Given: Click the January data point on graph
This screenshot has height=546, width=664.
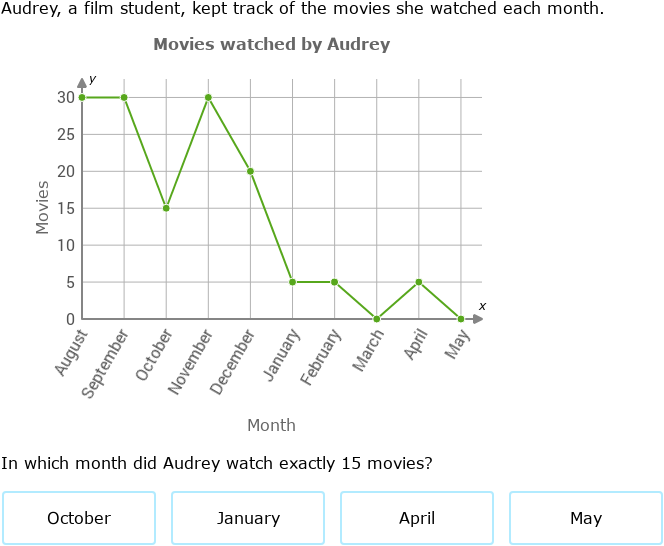Looking at the screenshot, I should (293, 282).
